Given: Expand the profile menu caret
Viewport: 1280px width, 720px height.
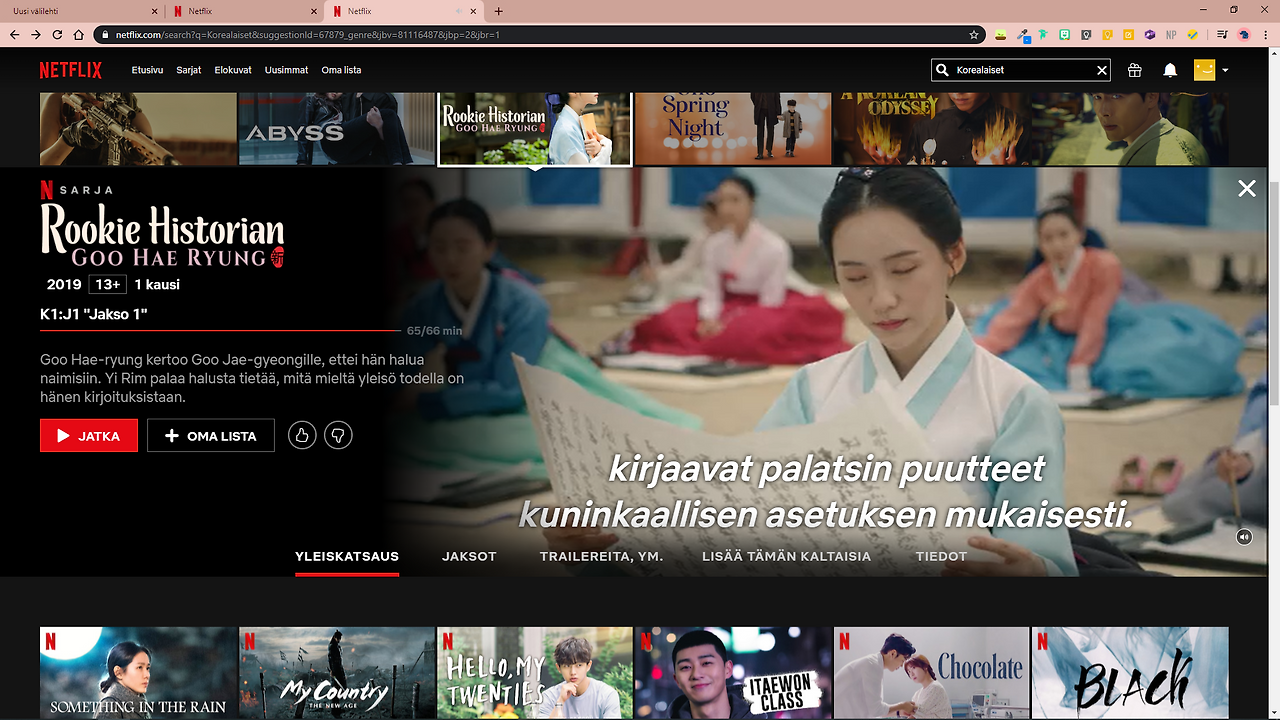Looking at the screenshot, I should 1225,70.
